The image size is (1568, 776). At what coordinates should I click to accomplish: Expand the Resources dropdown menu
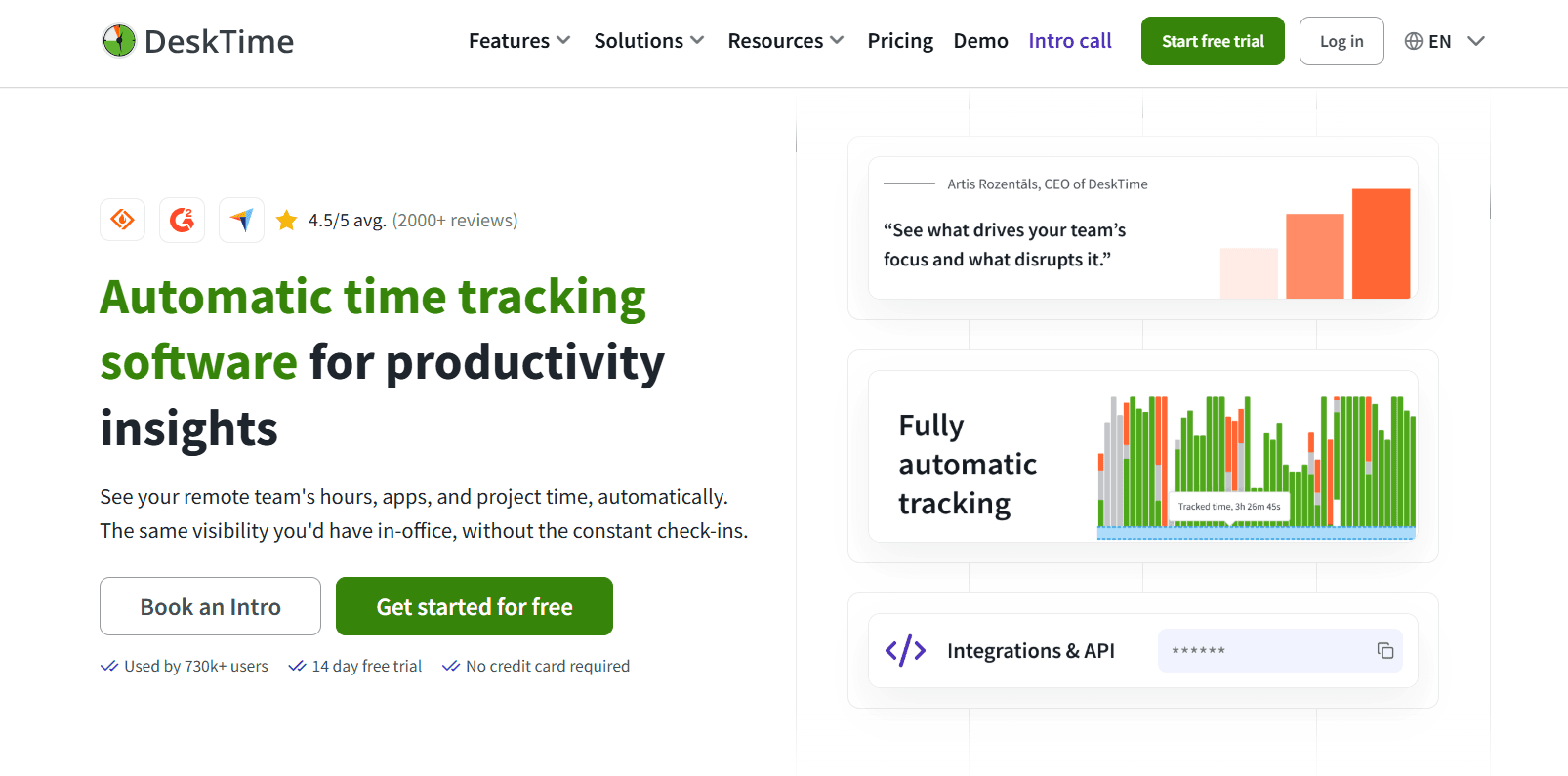click(x=786, y=41)
